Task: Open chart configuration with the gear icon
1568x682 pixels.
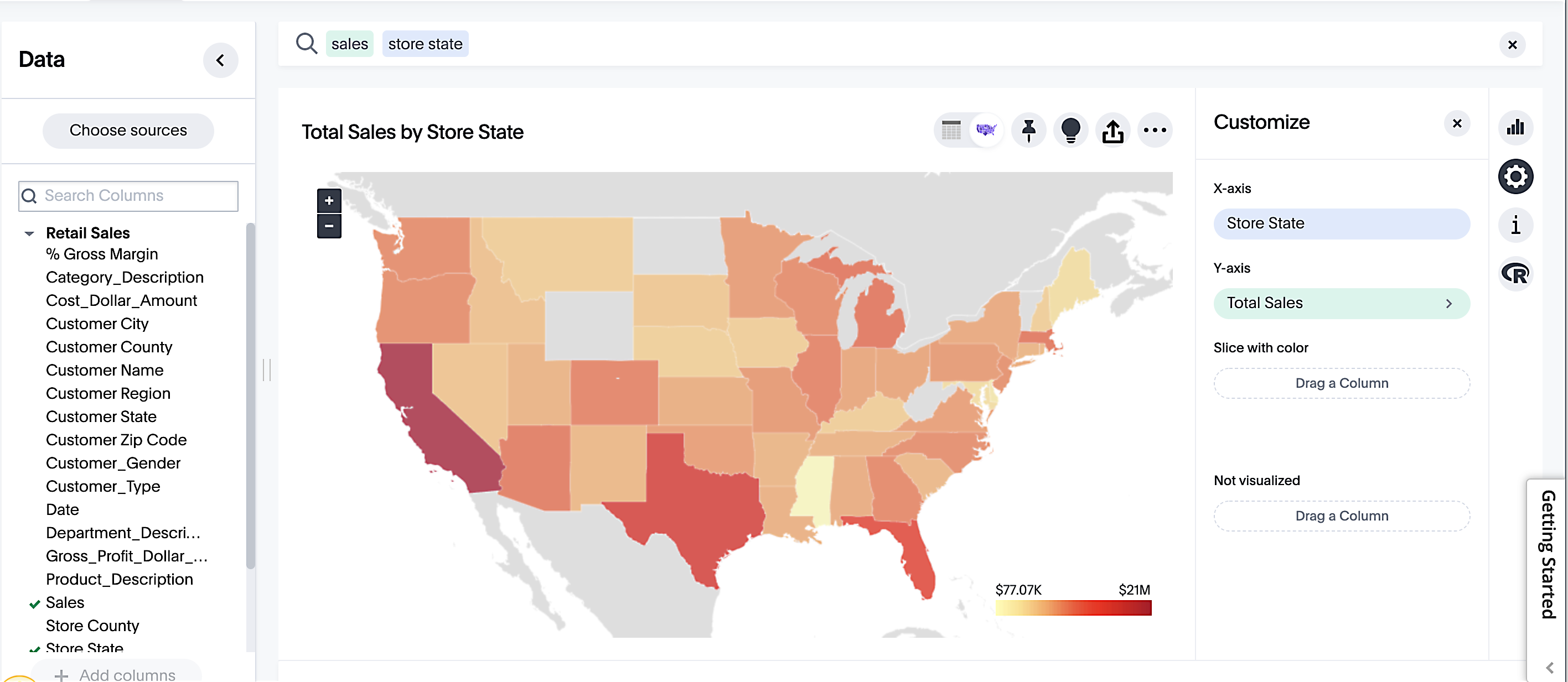Action: point(1515,176)
